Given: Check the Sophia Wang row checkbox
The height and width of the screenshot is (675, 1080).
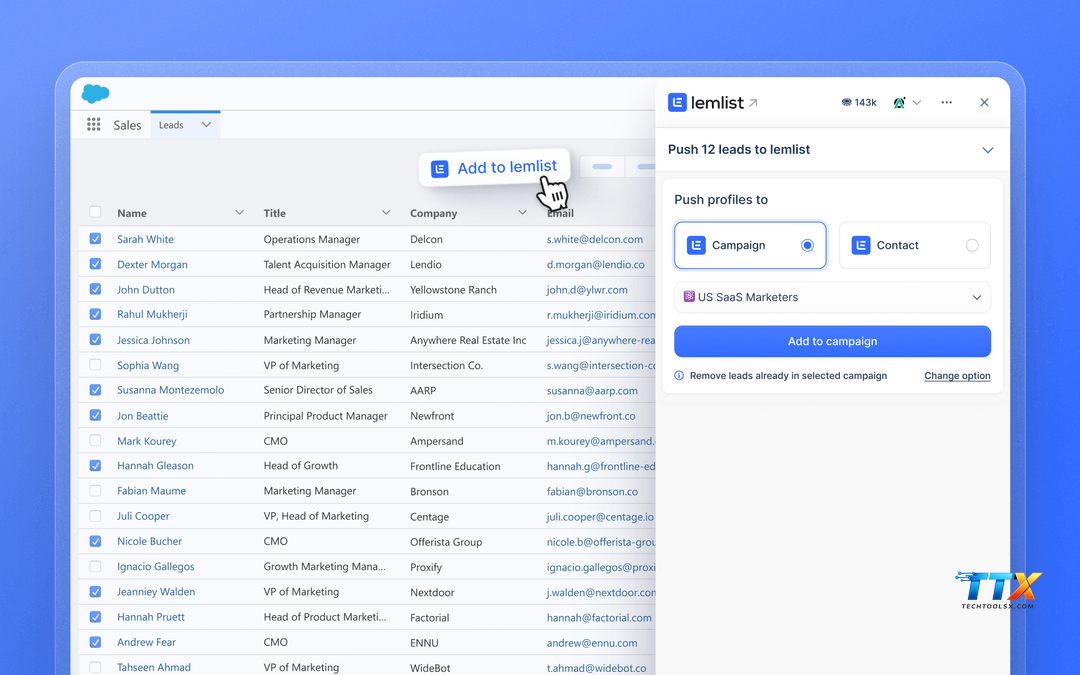Looking at the screenshot, I should [x=95, y=365].
